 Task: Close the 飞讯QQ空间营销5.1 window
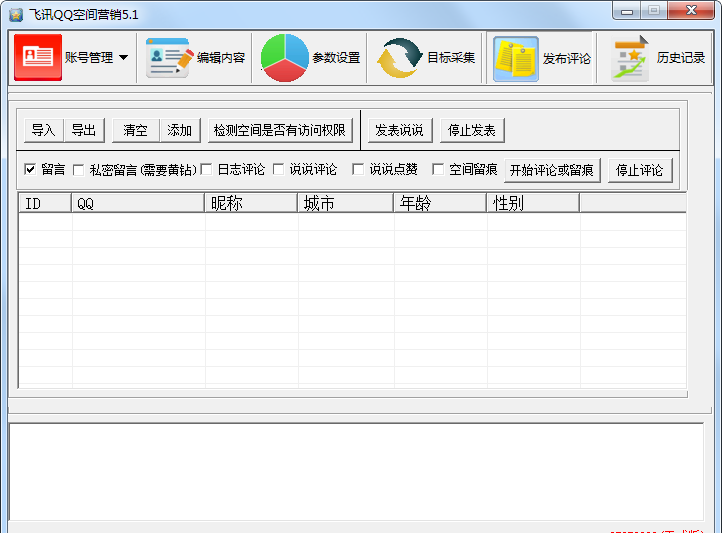click(691, 11)
